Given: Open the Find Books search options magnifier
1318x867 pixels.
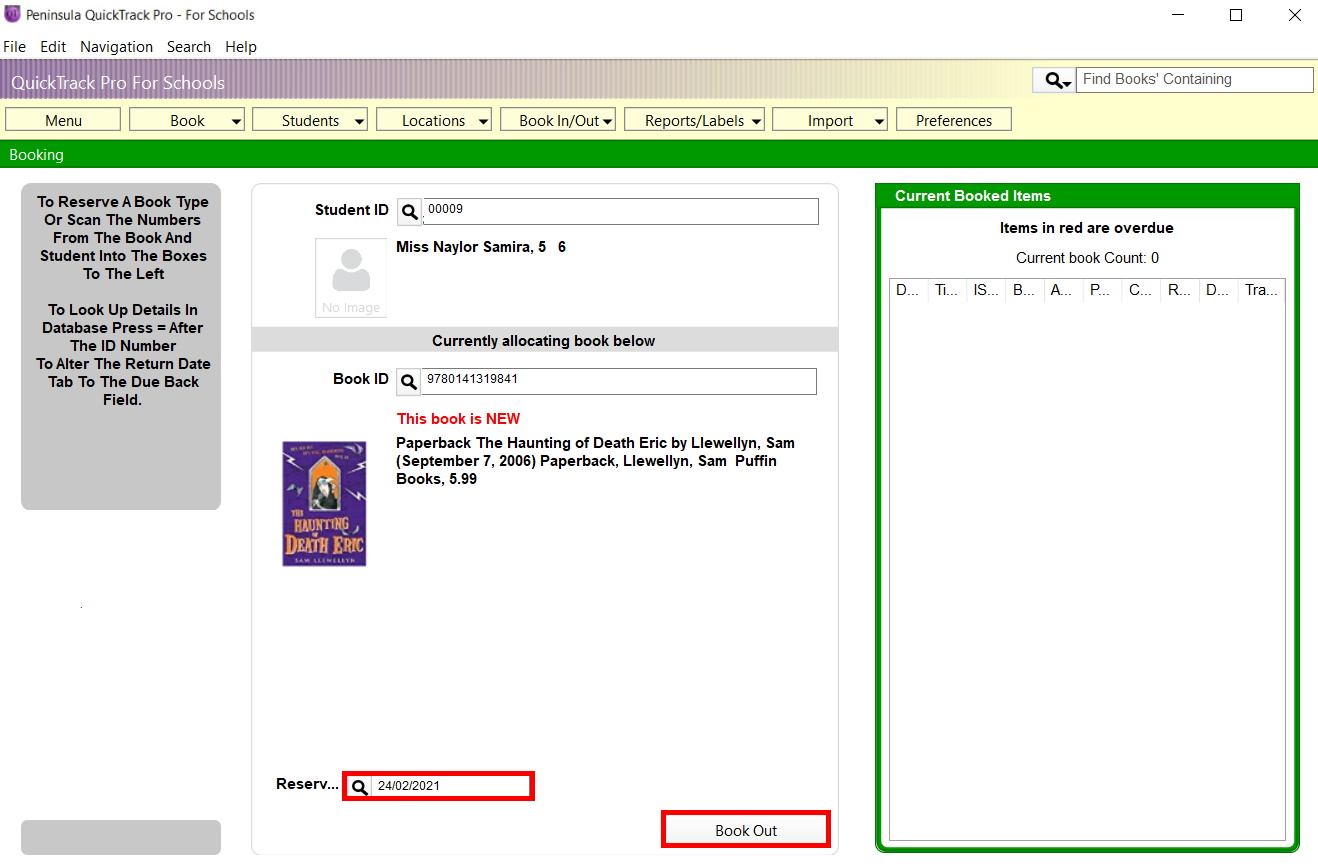Looking at the screenshot, I should coord(1054,80).
